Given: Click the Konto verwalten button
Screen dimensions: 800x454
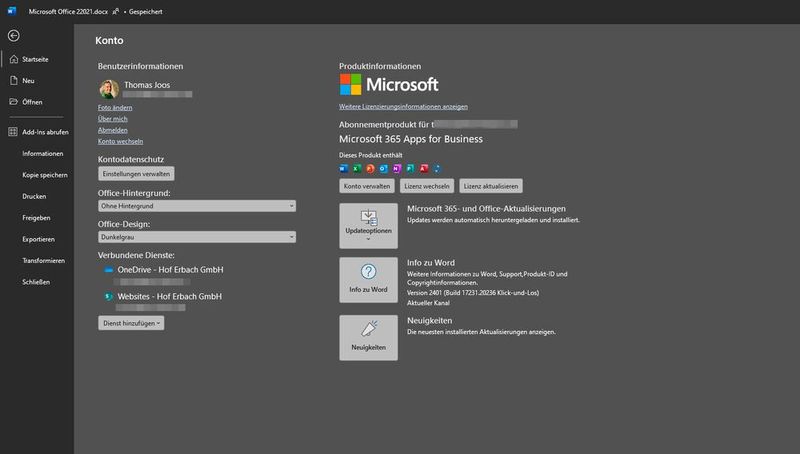Looking at the screenshot, I should [x=367, y=186].
